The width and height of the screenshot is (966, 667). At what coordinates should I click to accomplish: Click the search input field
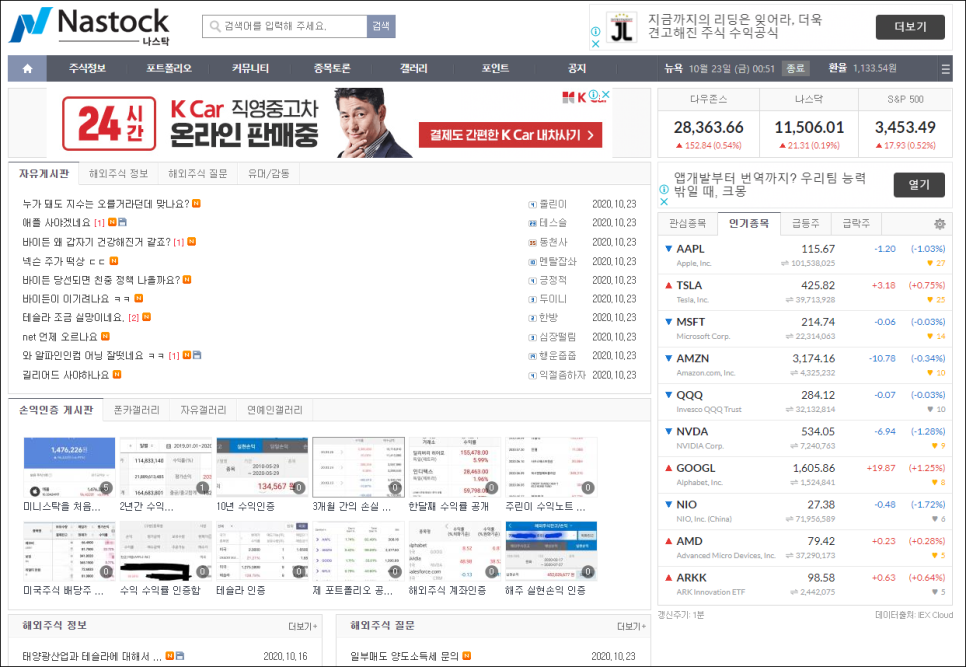285,26
